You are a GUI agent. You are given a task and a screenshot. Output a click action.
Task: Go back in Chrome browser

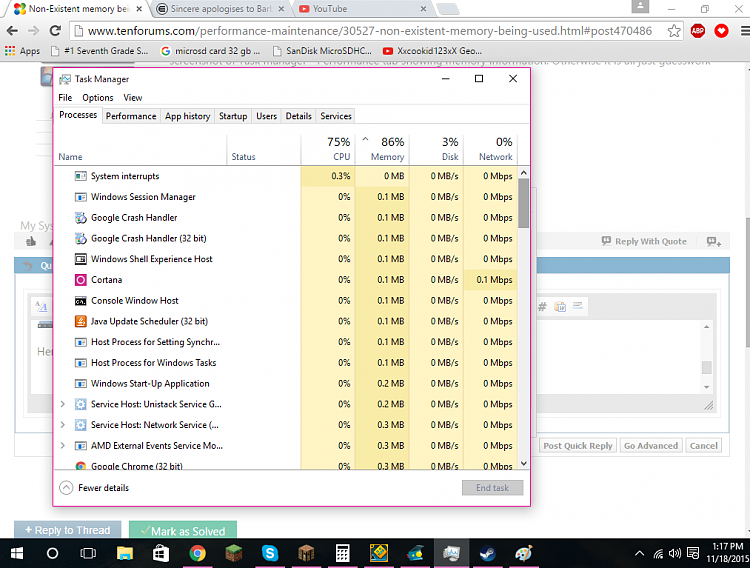pos(12,31)
